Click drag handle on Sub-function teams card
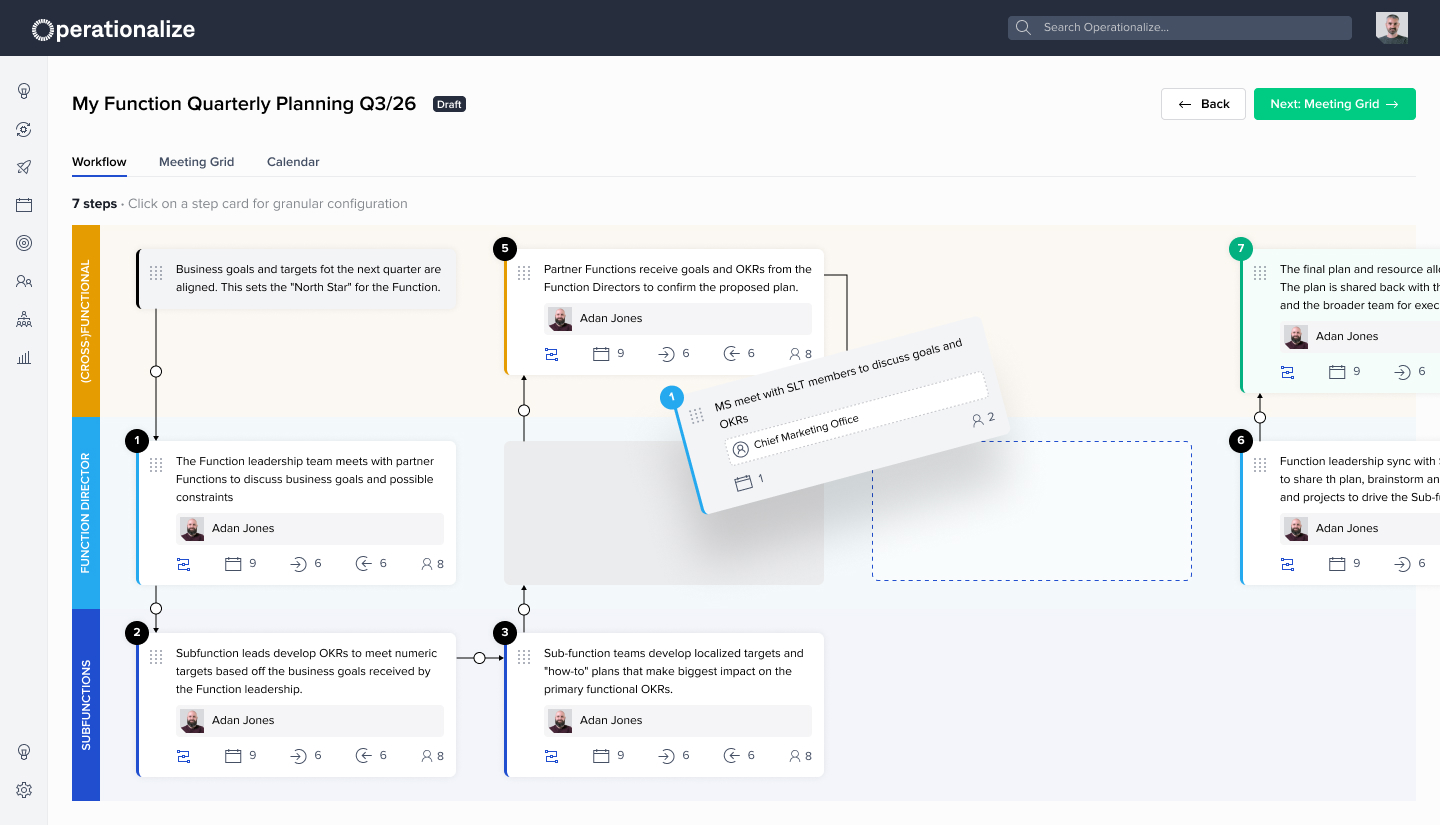The width and height of the screenshot is (1440, 825). (x=524, y=656)
